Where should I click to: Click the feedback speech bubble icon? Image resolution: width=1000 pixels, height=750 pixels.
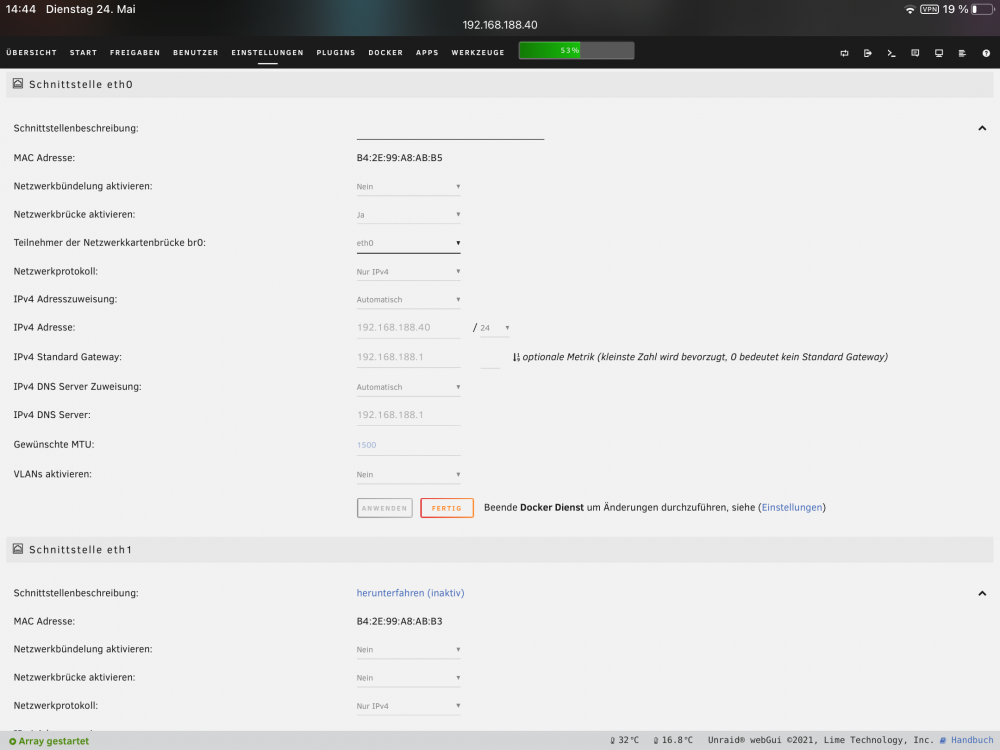pyautogui.click(x=915, y=53)
